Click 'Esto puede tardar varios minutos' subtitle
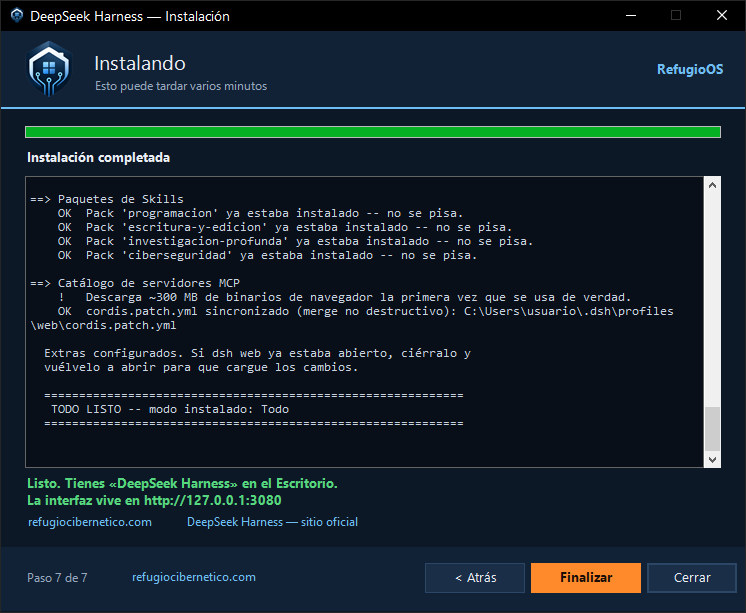This screenshot has height=613, width=746. 181,86
